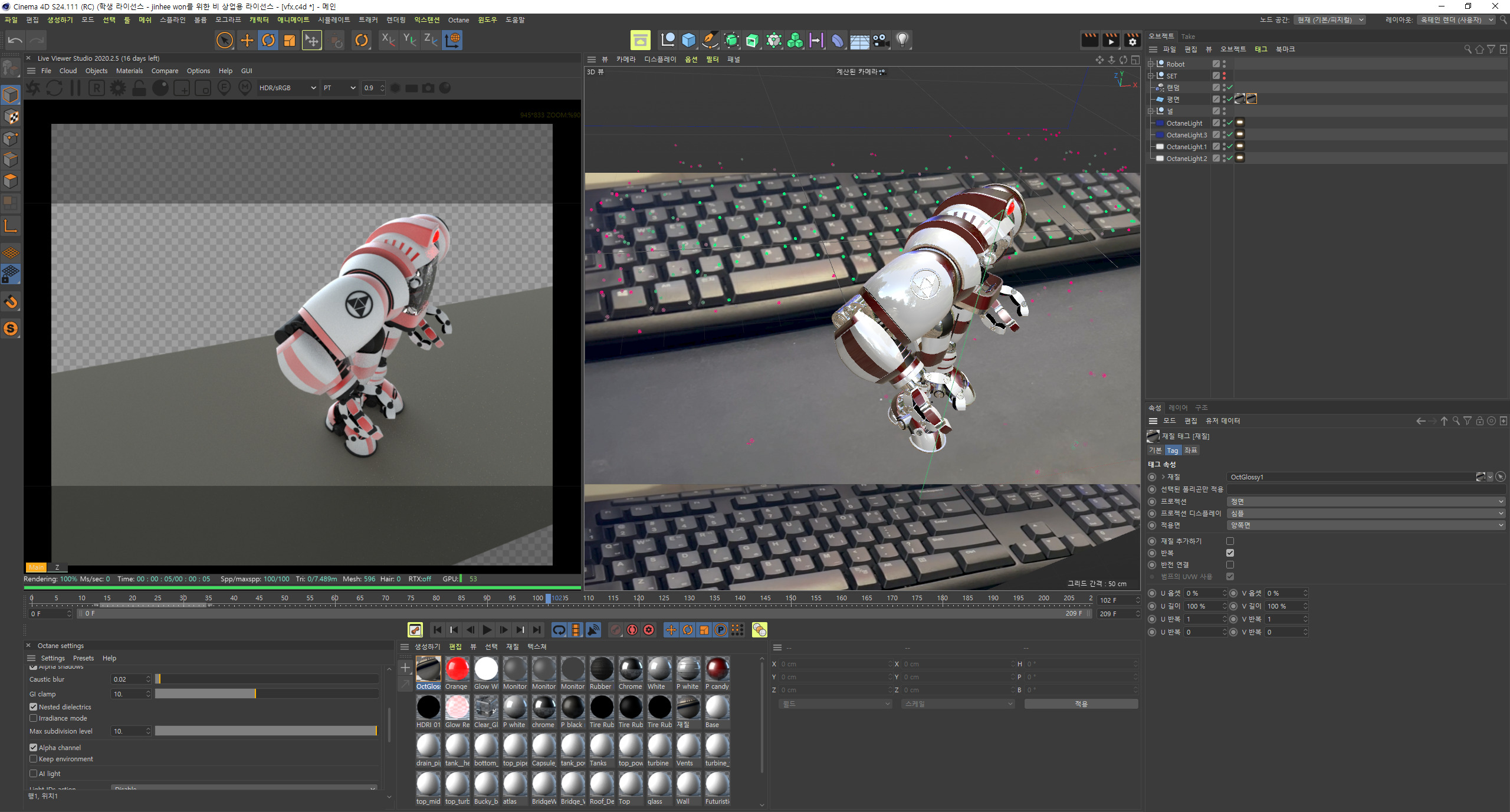Open the 적용면 dropdown showing 양쪽면
The width and height of the screenshot is (1510, 812).
click(x=1366, y=525)
